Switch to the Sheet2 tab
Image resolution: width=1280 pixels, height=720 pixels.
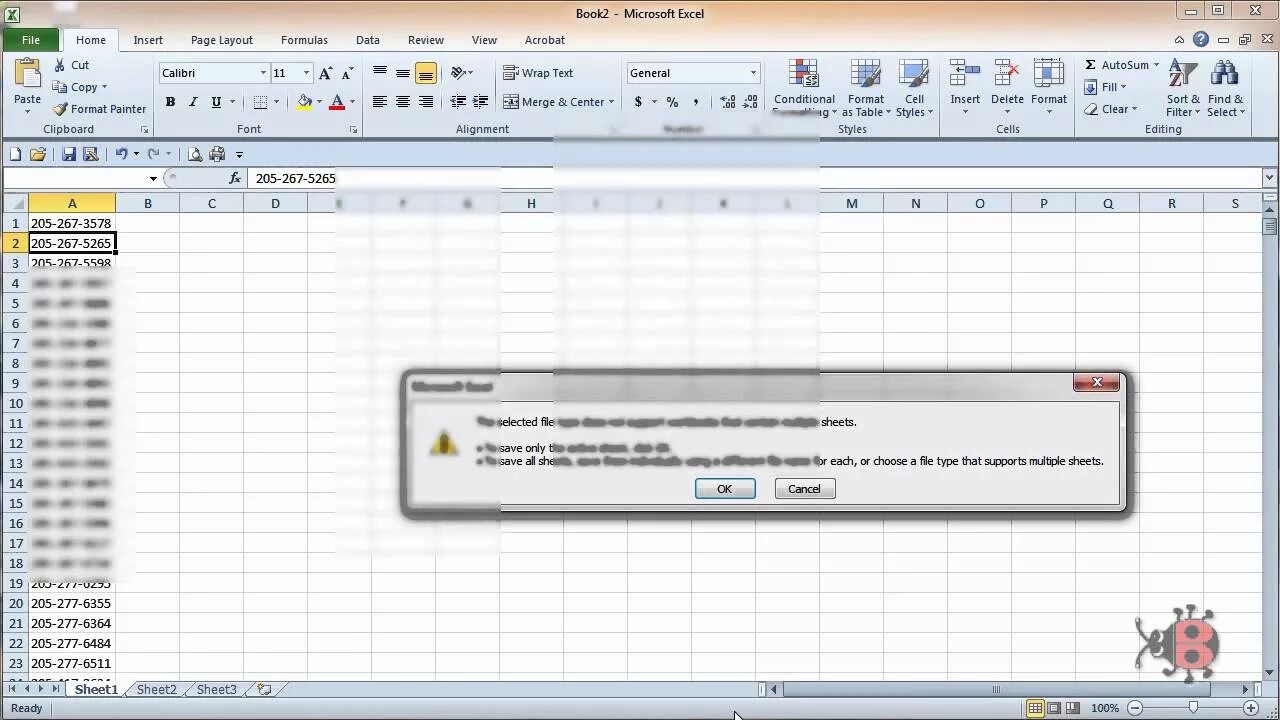tap(157, 689)
